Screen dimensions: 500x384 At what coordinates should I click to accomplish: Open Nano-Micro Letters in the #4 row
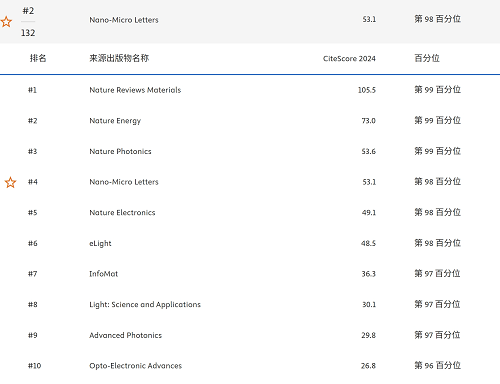pos(124,182)
